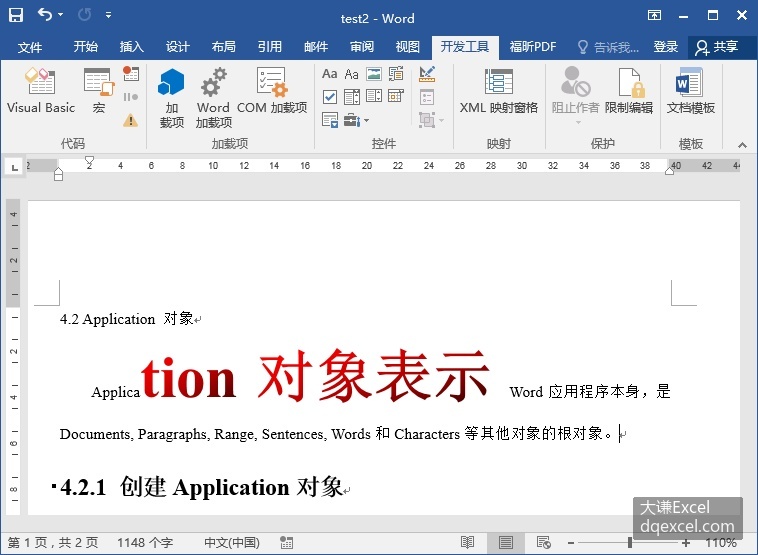758x555 pixels.
Task: Open the 文件 File menu
Action: [30, 47]
